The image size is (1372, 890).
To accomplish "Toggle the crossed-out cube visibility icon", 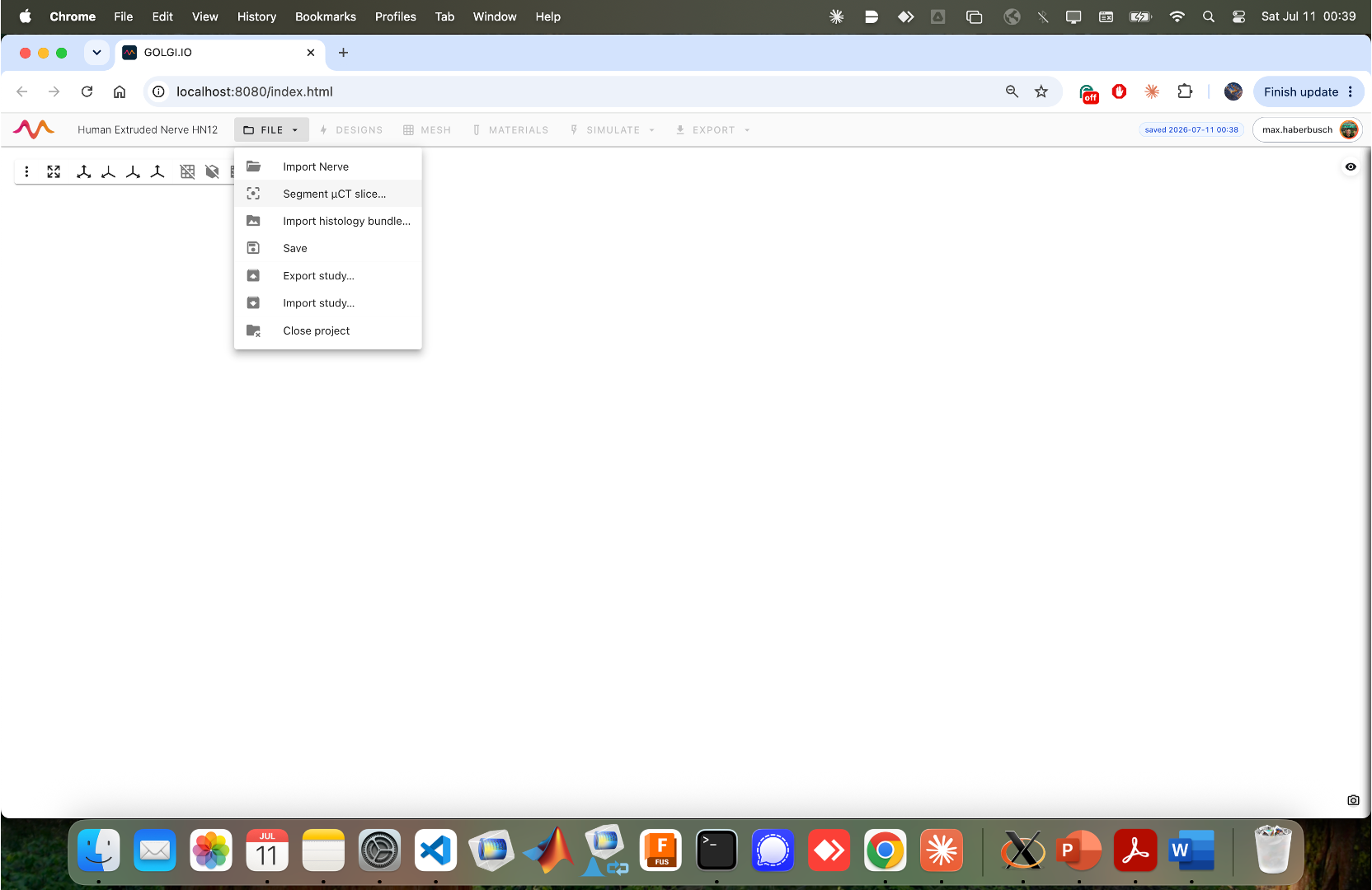I will coord(212,171).
